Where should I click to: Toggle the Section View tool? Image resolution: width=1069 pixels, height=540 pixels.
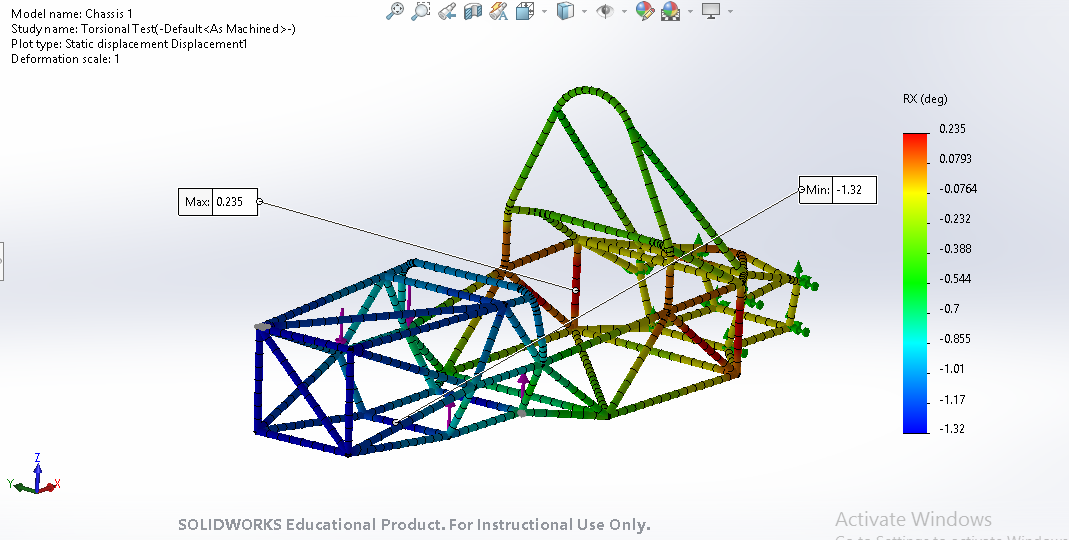(472, 11)
